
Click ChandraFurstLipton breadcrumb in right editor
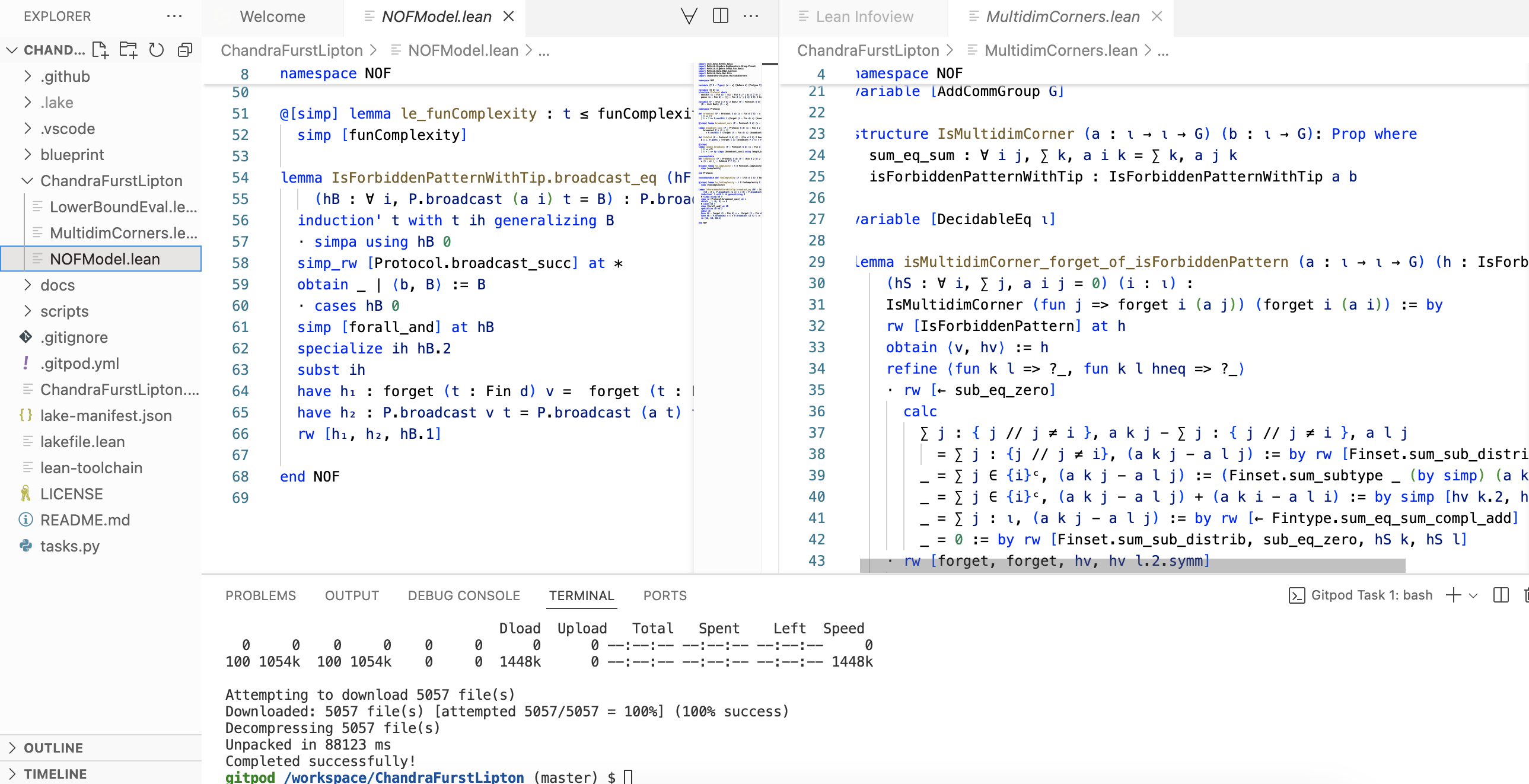(x=868, y=50)
